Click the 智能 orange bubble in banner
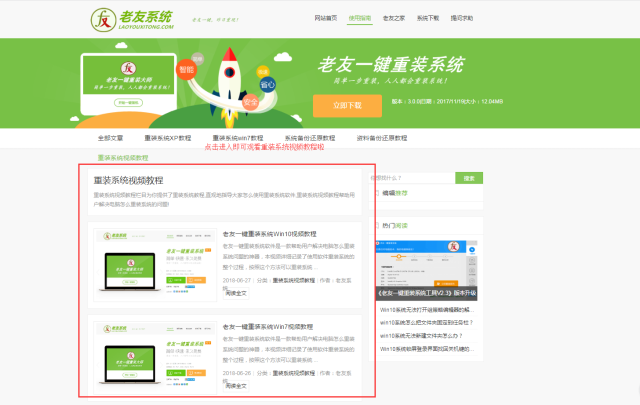Screen dimensions: 640x405 point(186,69)
